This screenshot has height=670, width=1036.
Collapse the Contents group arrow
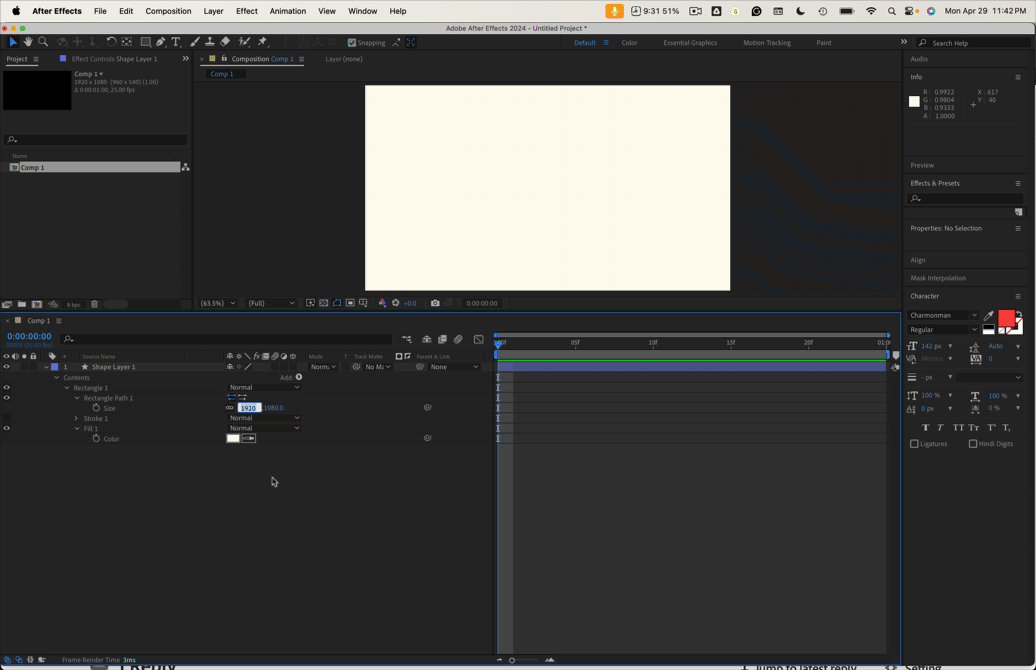click(x=56, y=377)
